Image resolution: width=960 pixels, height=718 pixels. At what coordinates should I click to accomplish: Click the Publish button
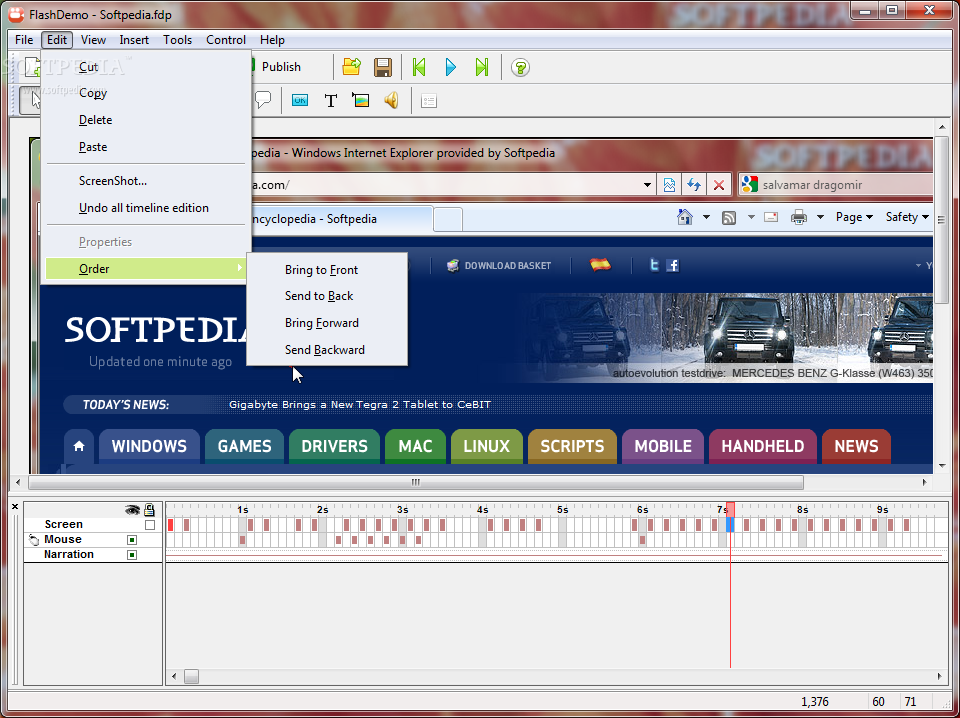(x=281, y=67)
